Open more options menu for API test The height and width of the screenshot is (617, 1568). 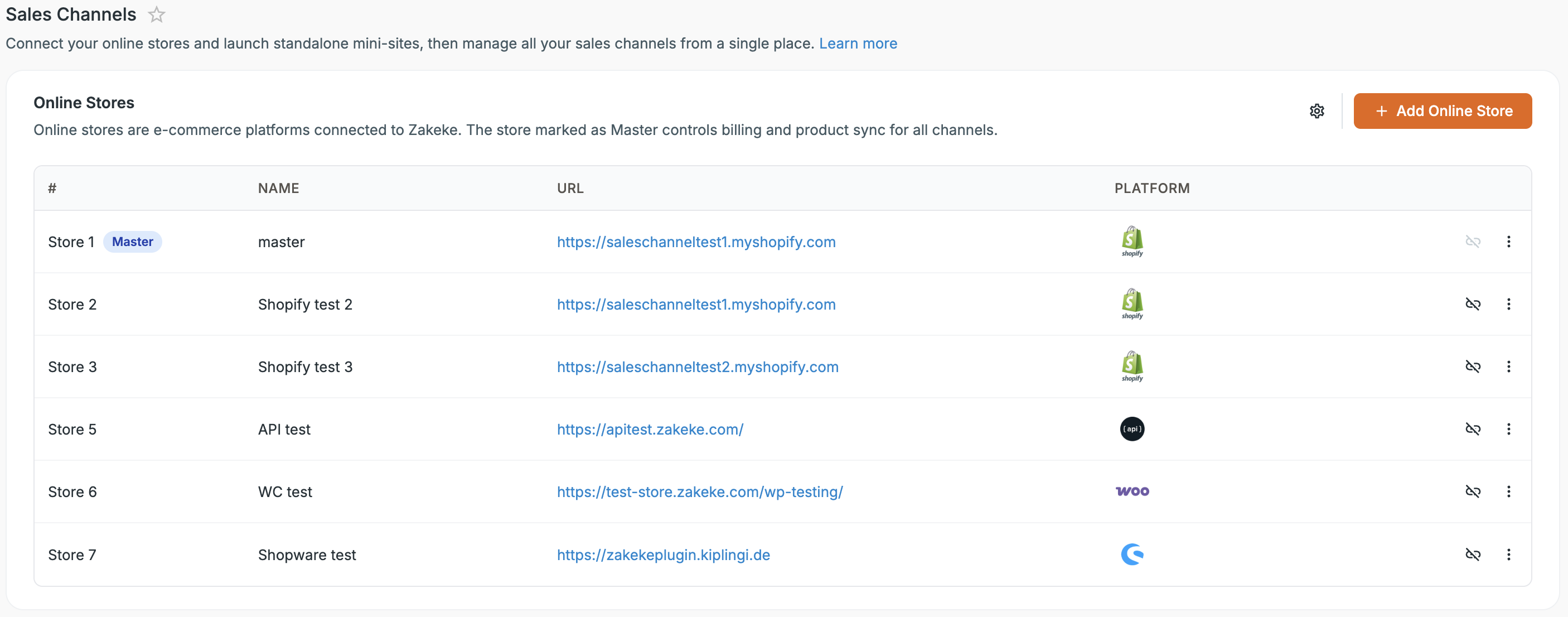[1508, 430]
